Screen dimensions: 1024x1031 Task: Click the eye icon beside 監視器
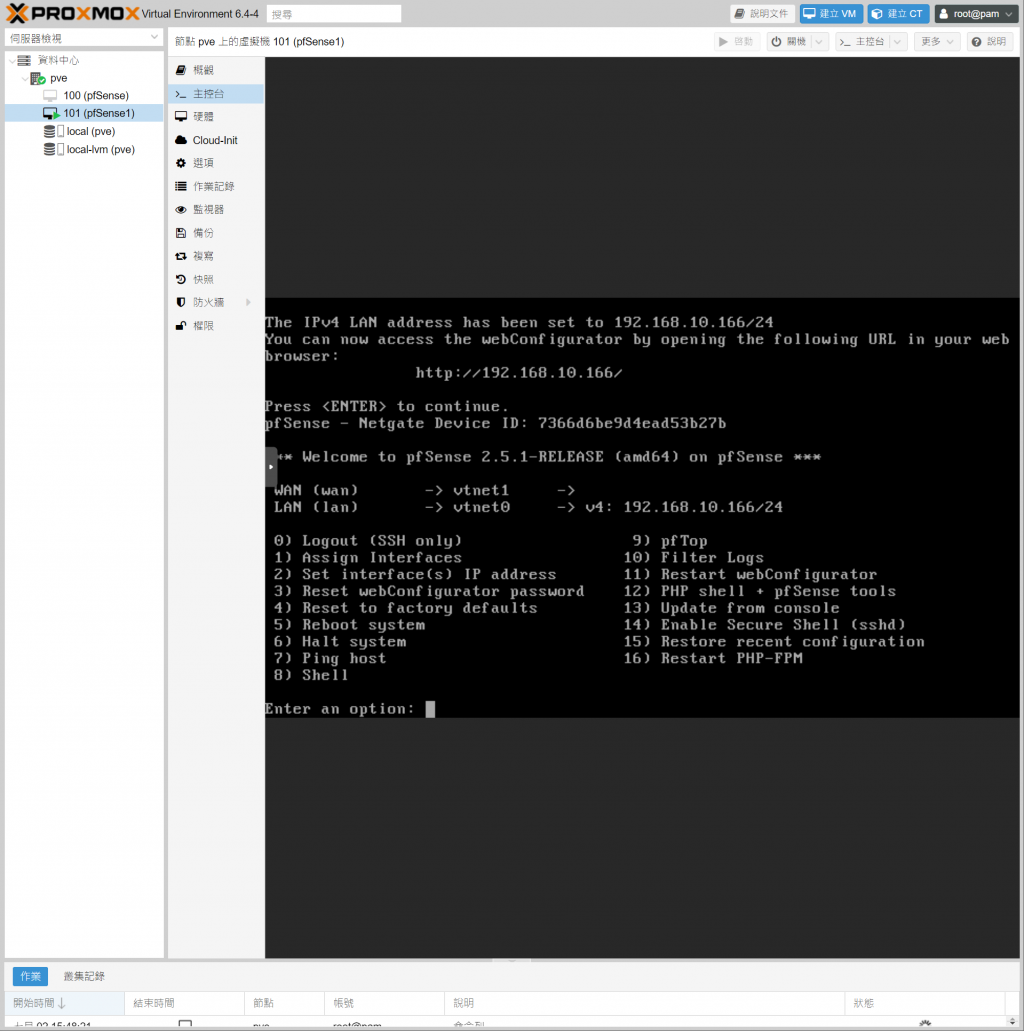point(181,210)
